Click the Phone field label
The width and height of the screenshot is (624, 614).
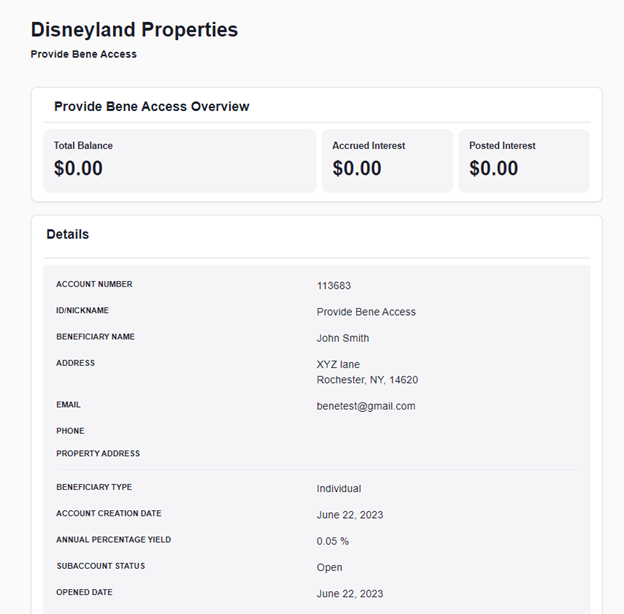point(70,431)
